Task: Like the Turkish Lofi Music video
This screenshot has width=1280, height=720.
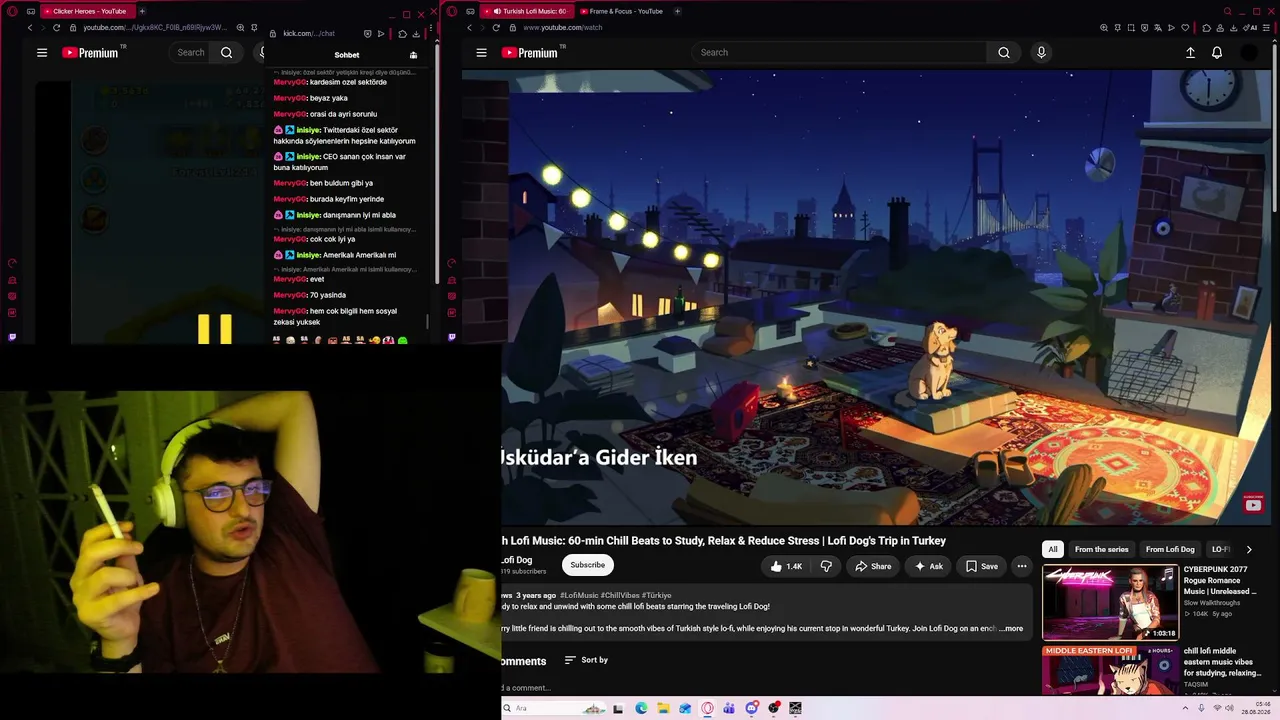Action: [x=786, y=566]
